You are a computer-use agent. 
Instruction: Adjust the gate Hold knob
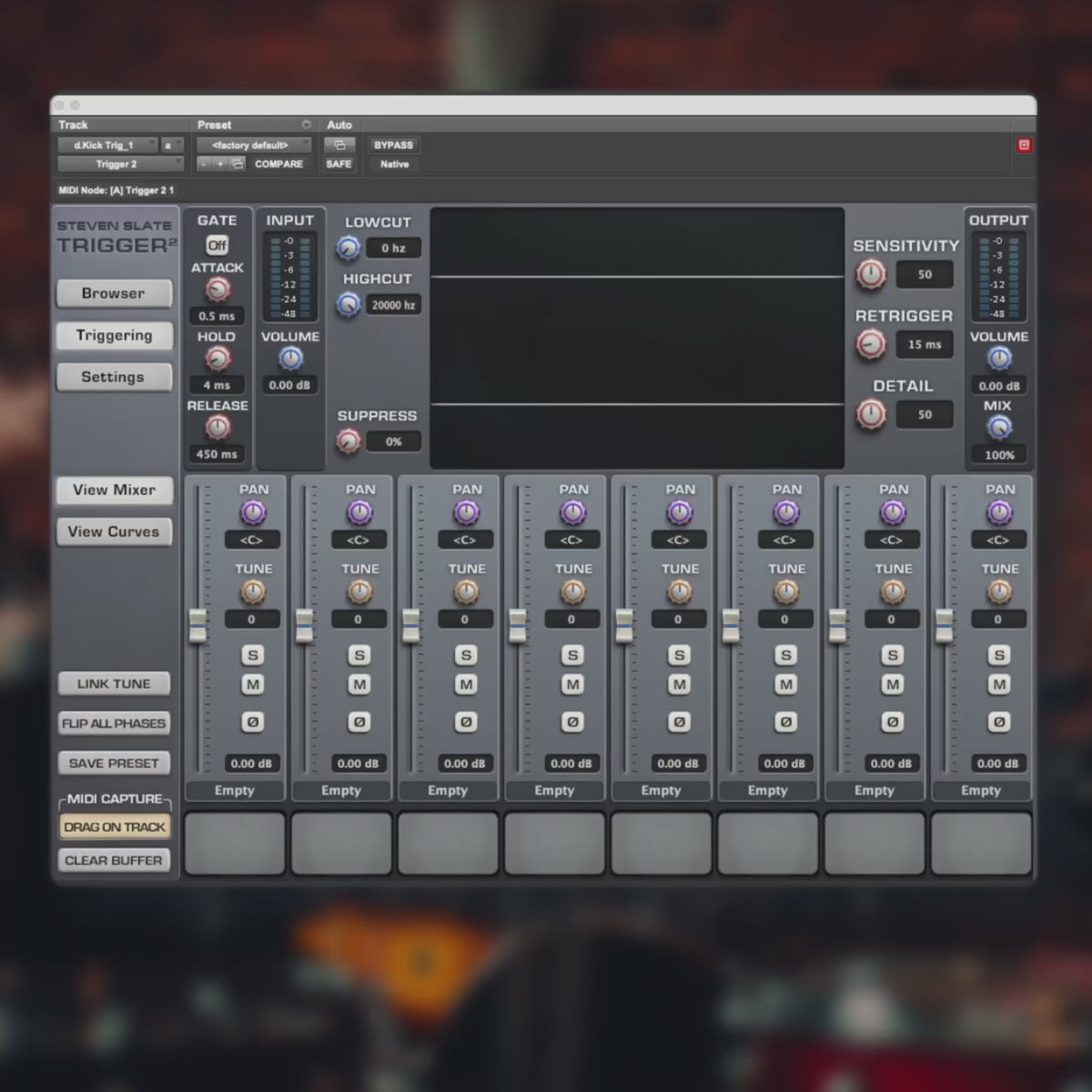pyautogui.click(x=217, y=359)
